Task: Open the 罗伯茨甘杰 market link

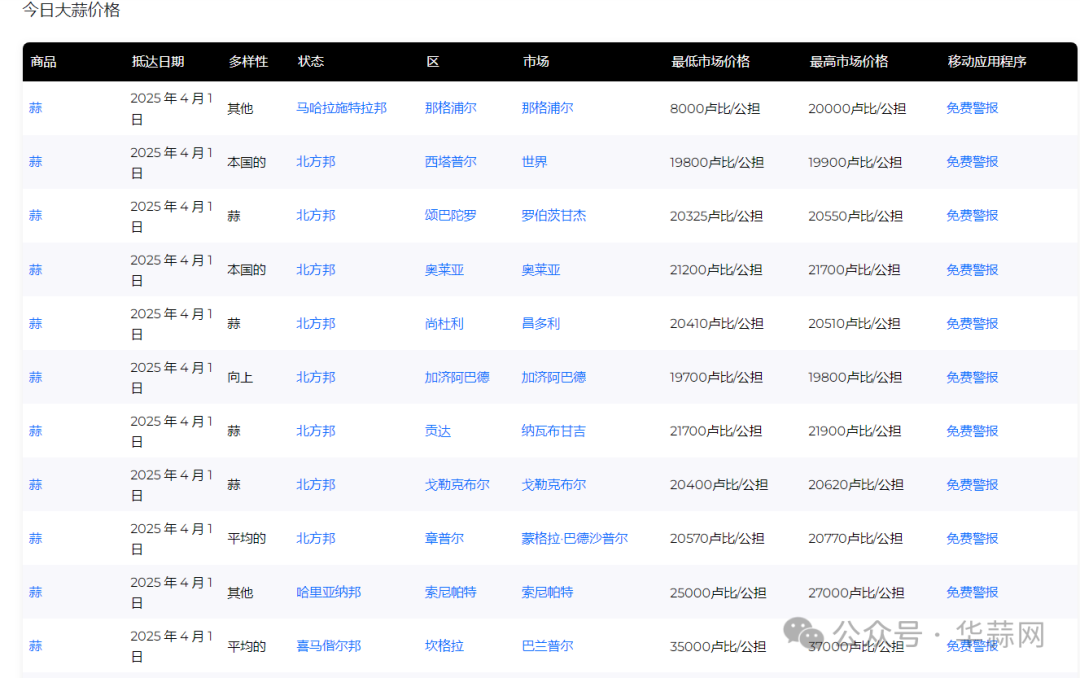Action: tap(554, 216)
